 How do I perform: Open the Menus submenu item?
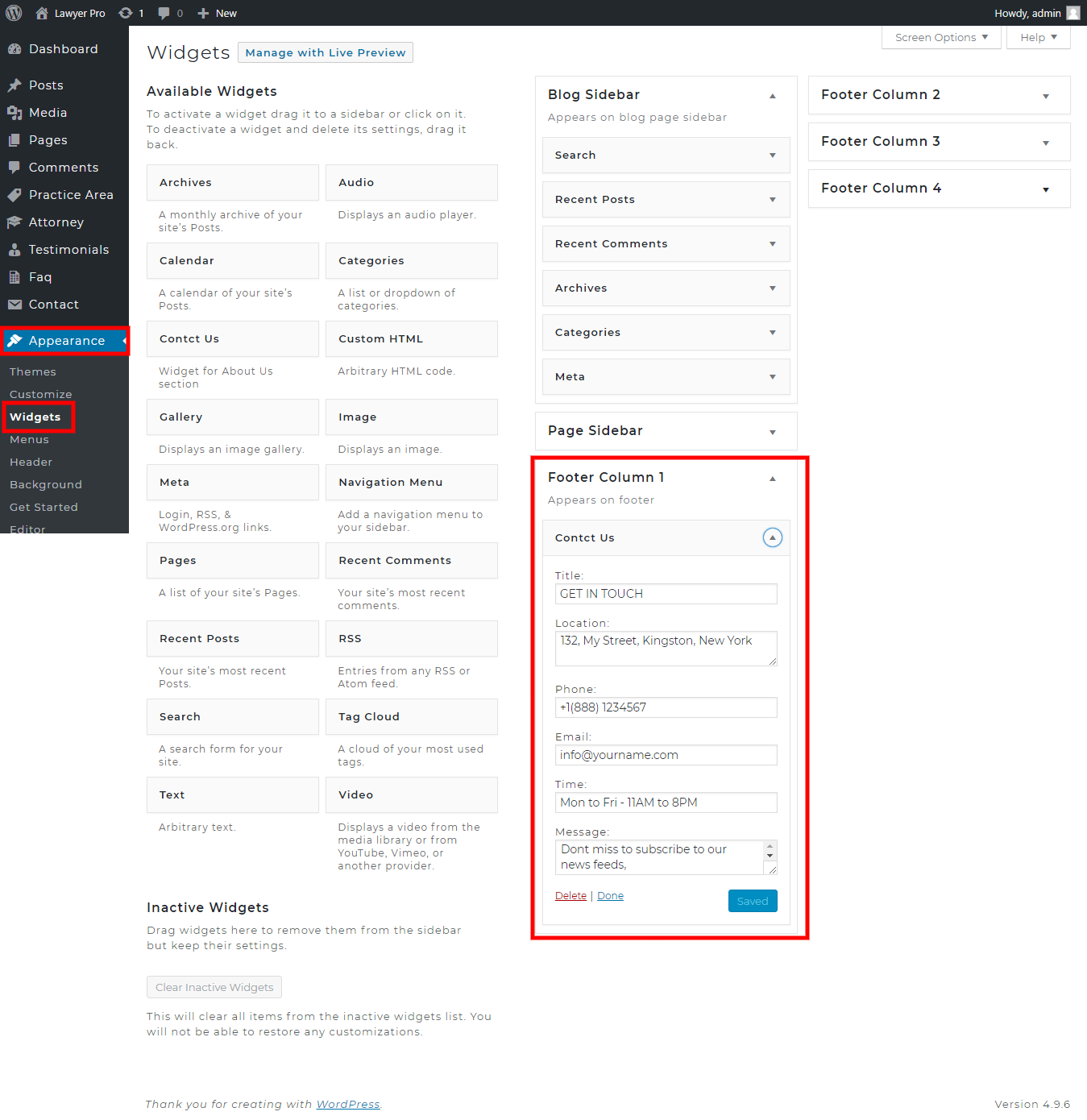tap(29, 439)
